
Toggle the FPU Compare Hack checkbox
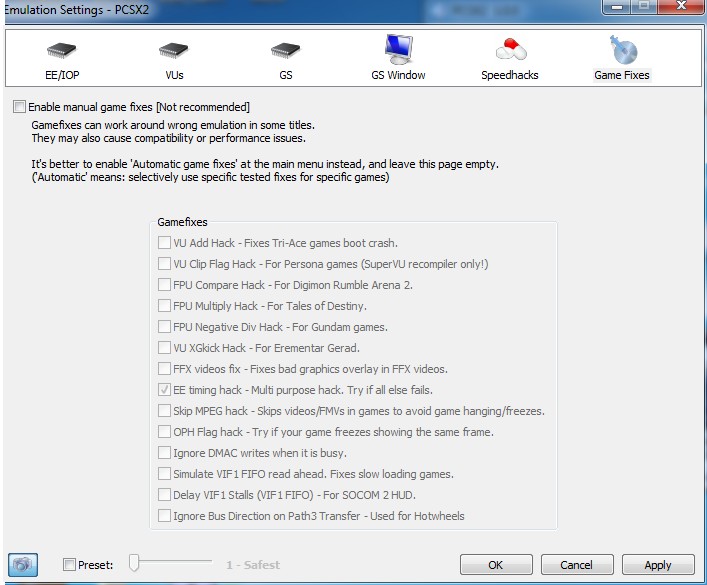(164, 285)
